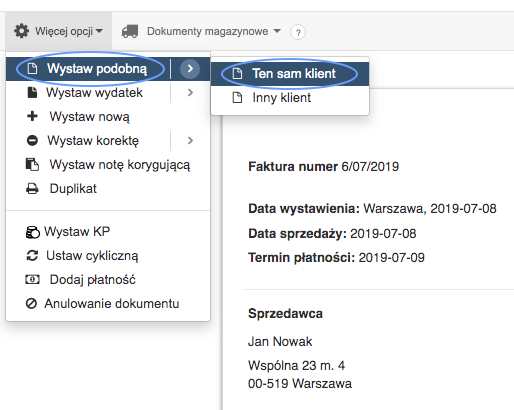Open the Wystaw wydatek submenu chevron
This screenshot has height=410, width=514.
click(x=190, y=93)
